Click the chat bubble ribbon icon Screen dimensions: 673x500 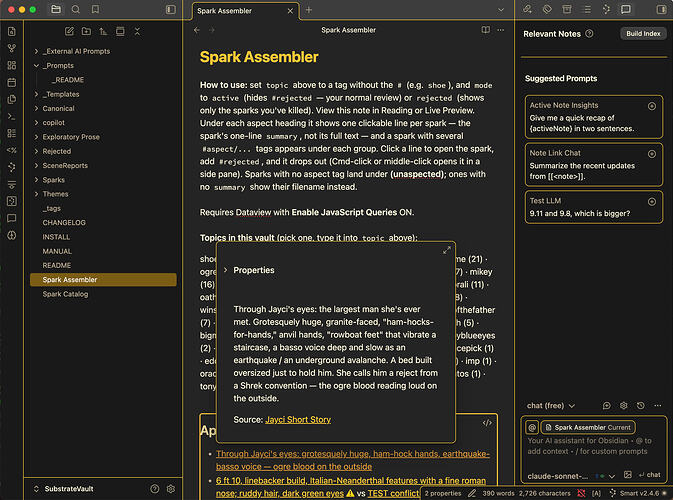(x=12, y=218)
